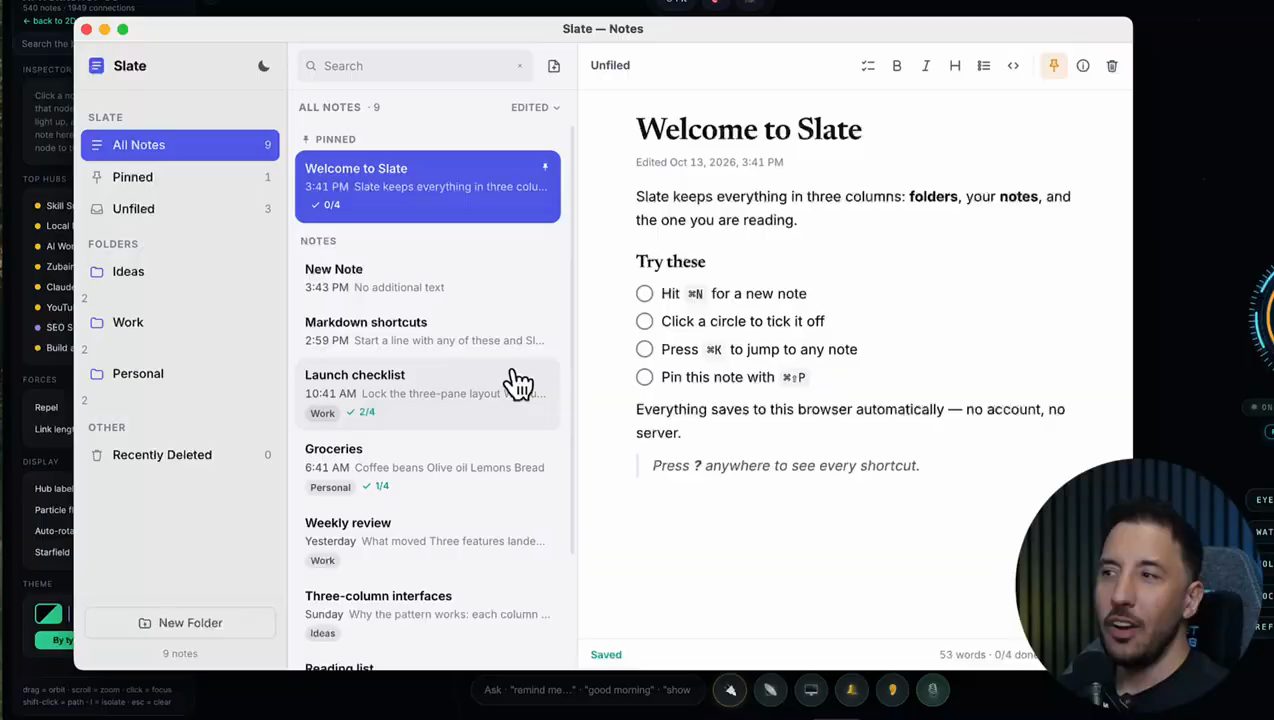Open the Three-column interfaces note
The height and width of the screenshot is (720, 1274).
tap(427, 614)
